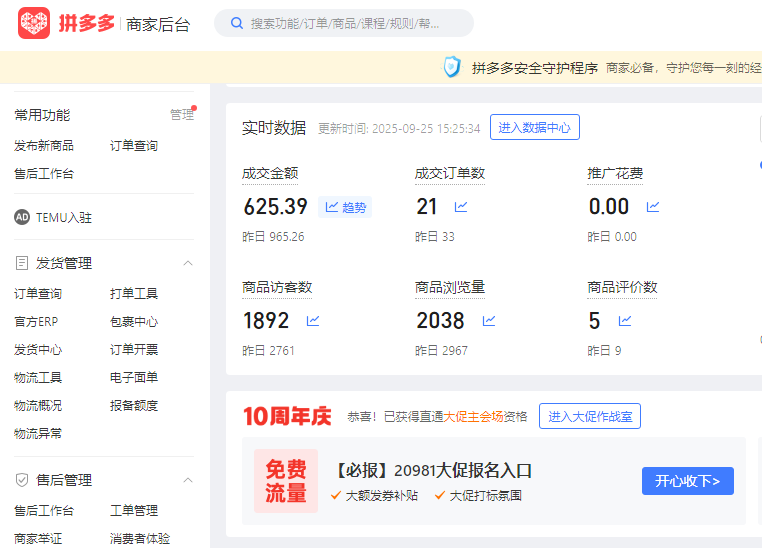Click the AD badge next to TEMU入驻
Image resolution: width=762 pixels, height=548 pixels.
coord(22,217)
